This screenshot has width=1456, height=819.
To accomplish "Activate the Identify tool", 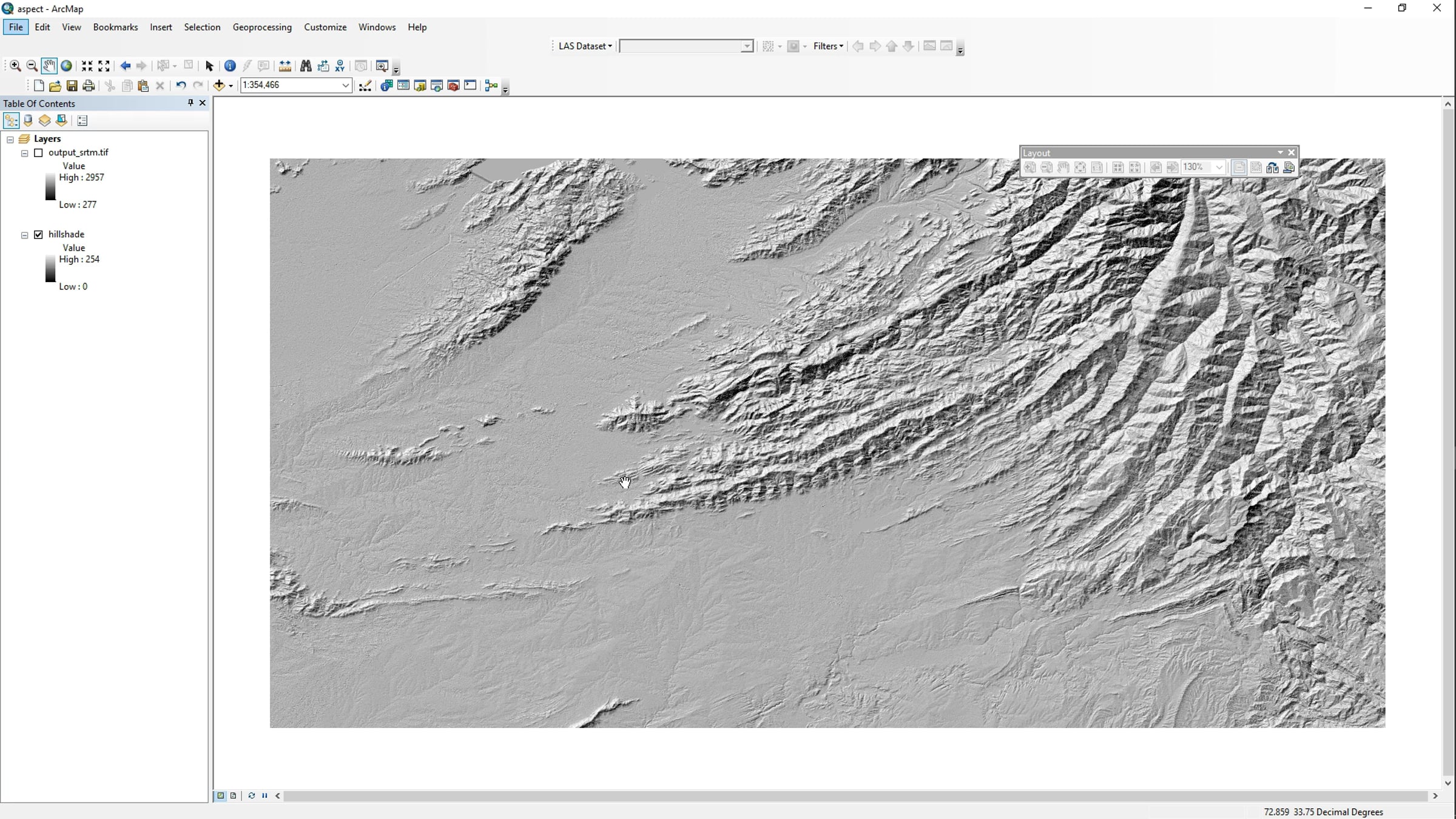I will [x=230, y=66].
